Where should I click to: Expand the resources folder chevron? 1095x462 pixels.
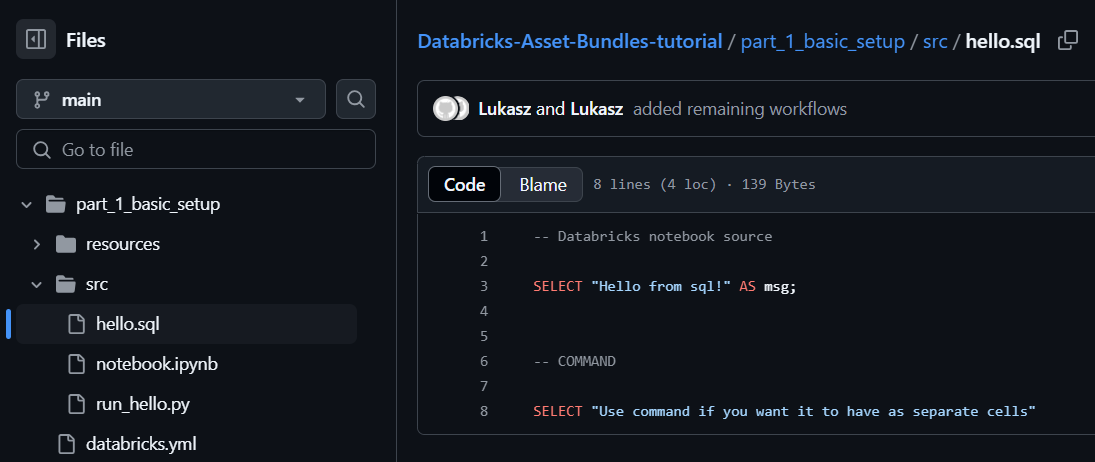[x=37, y=244]
